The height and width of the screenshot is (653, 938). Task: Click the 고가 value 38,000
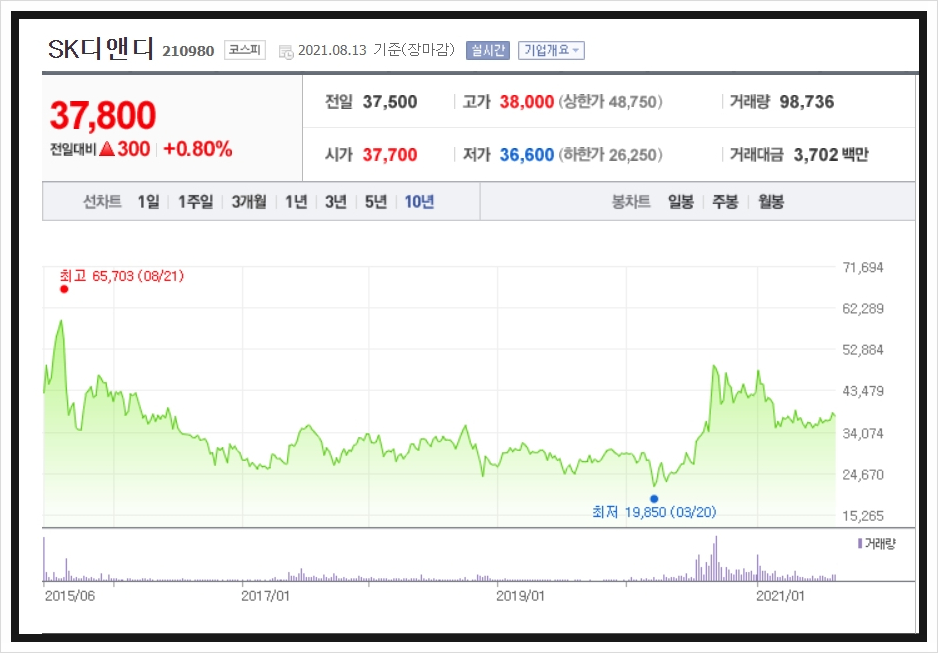pos(526,102)
